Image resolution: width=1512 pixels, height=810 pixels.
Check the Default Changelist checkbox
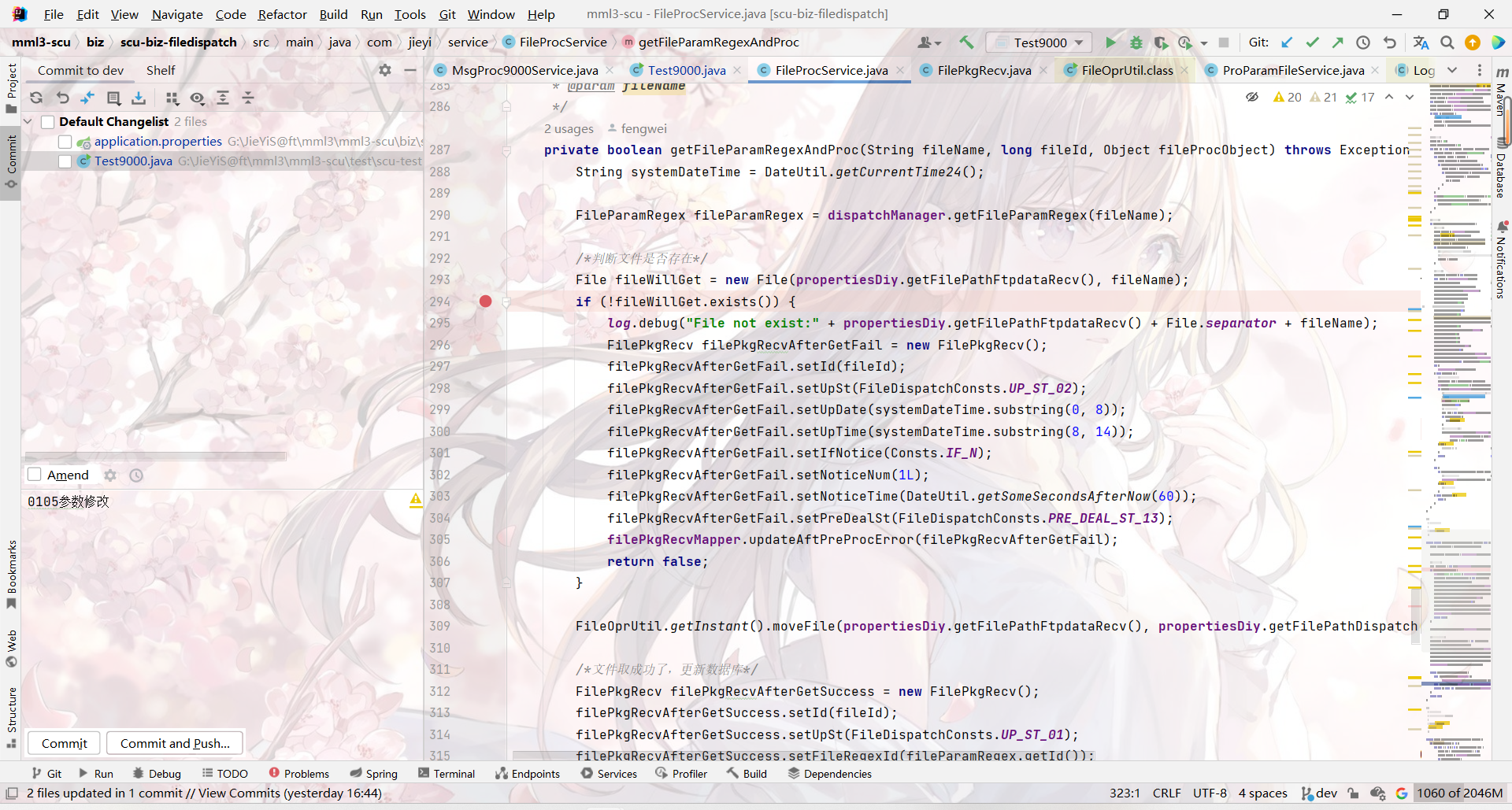pyautogui.click(x=48, y=122)
